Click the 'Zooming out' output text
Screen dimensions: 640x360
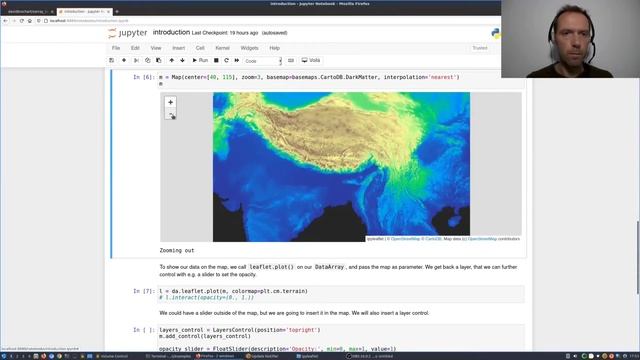point(177,251)
